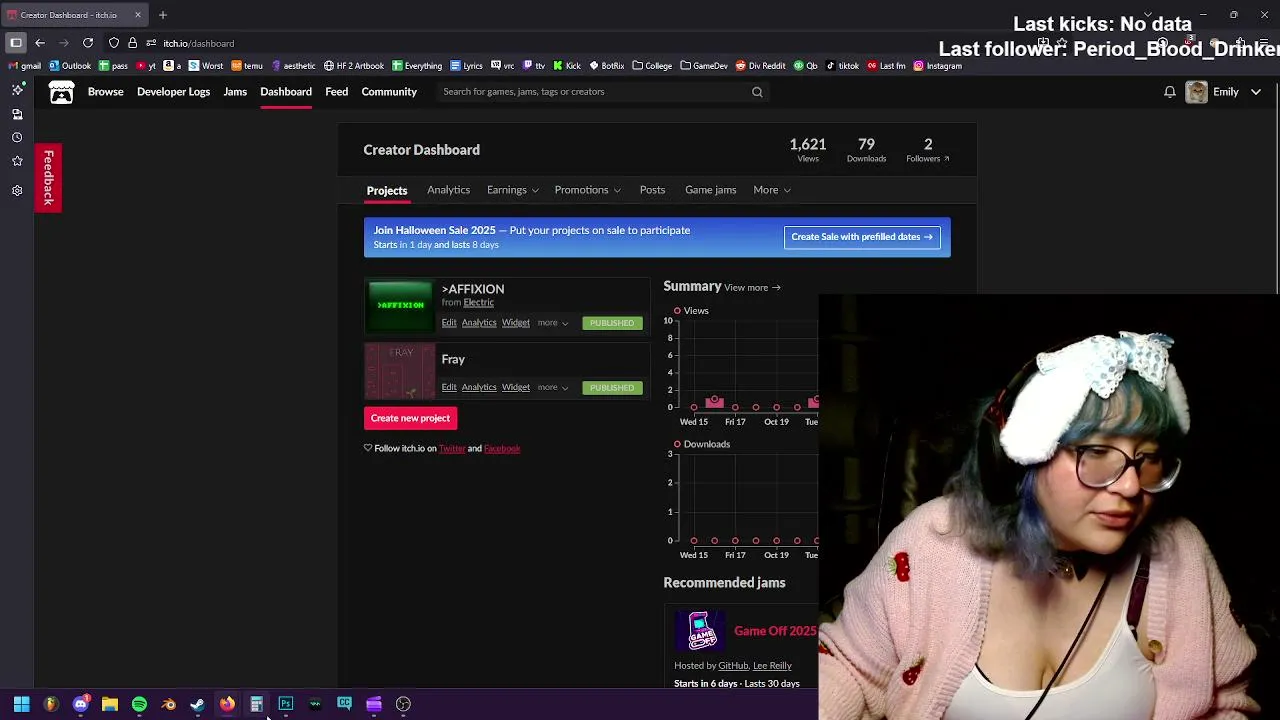Screen dimensions: 1280x720
Task: Open the Firefox sidebar toggle icon
Action: 16,43
